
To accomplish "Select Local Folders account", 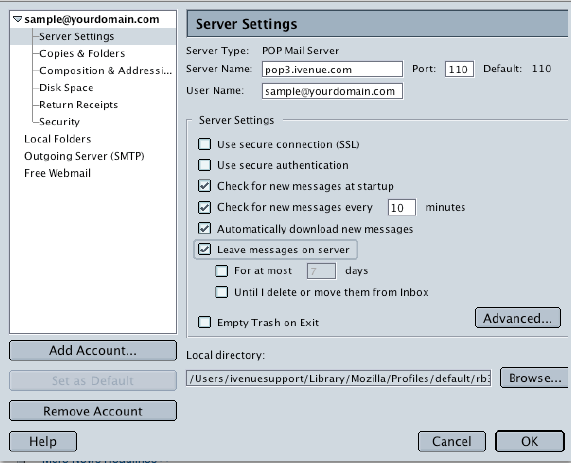I will (x=58, y=139).
